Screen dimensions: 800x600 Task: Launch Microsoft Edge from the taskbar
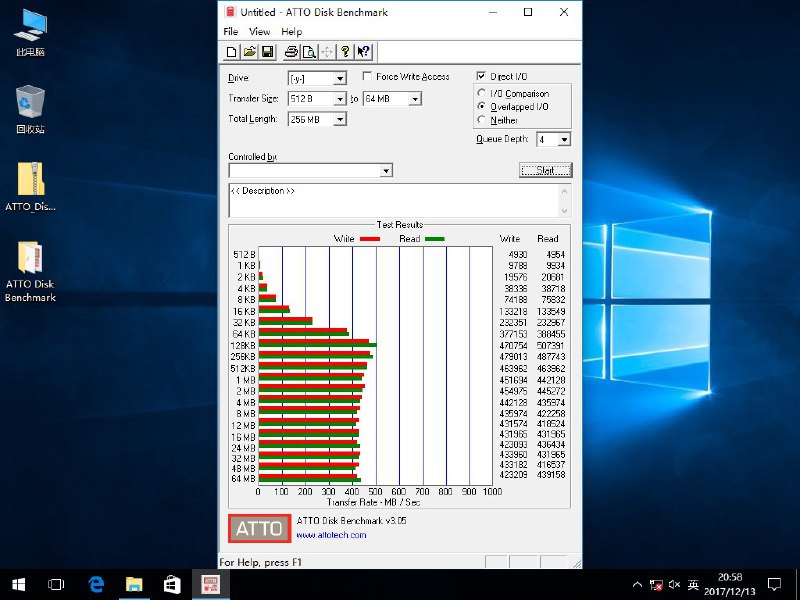point(96,585)
